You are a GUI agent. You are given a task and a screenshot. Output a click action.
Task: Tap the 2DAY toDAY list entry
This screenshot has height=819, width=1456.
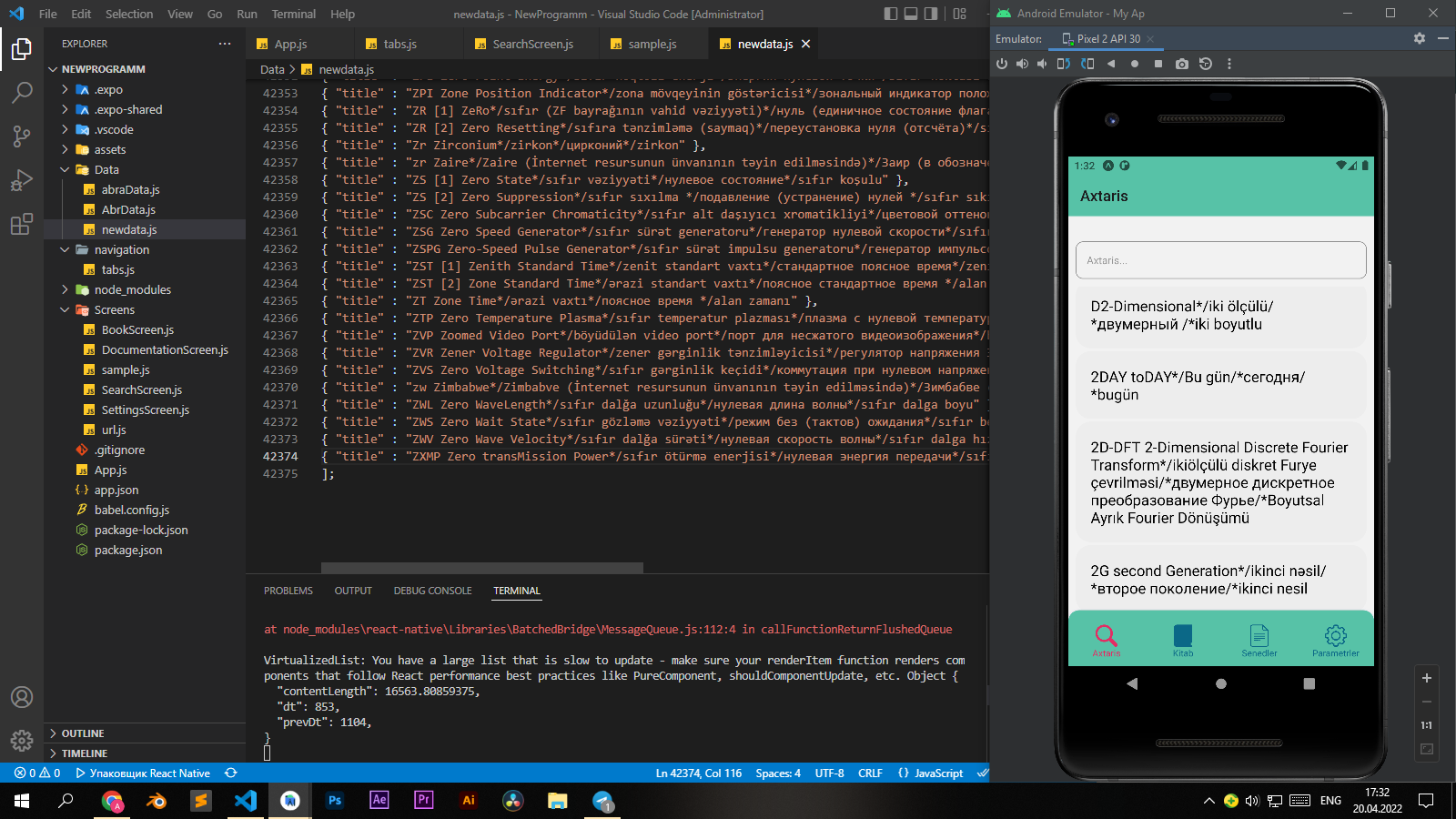(1220, 386)
